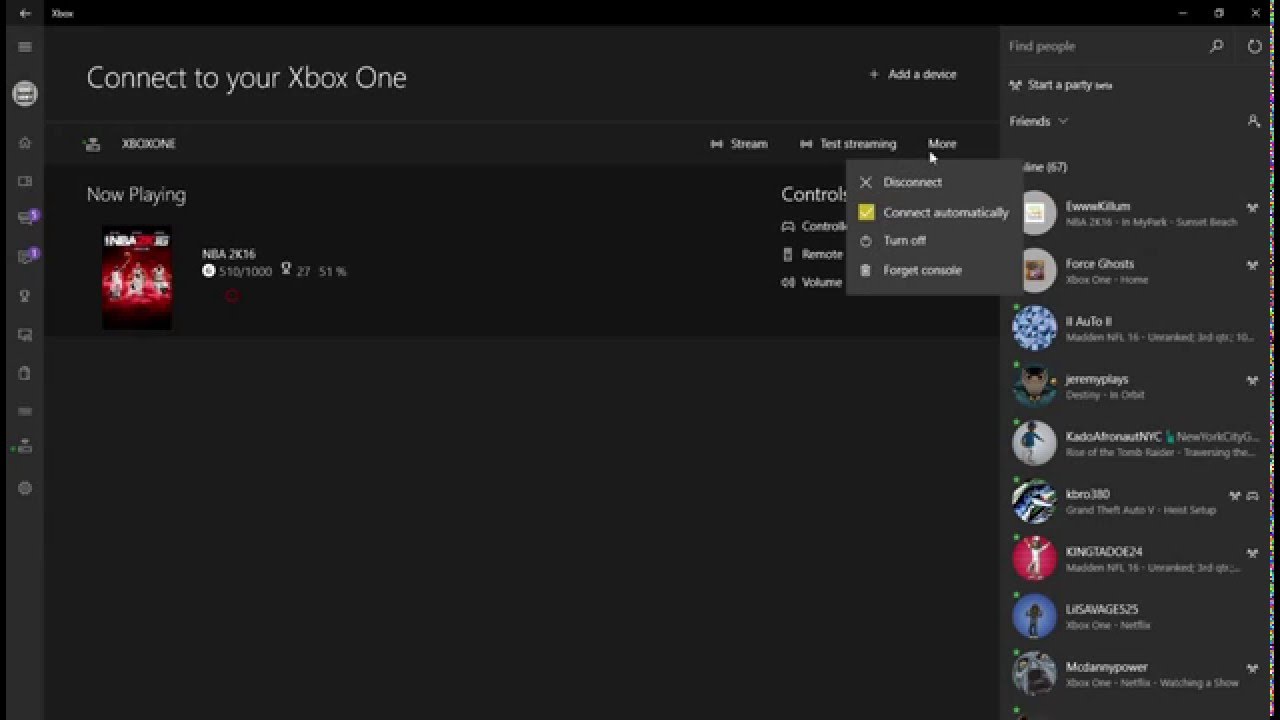
Task: Click the XBOXONE console icon
Action: 93,144
